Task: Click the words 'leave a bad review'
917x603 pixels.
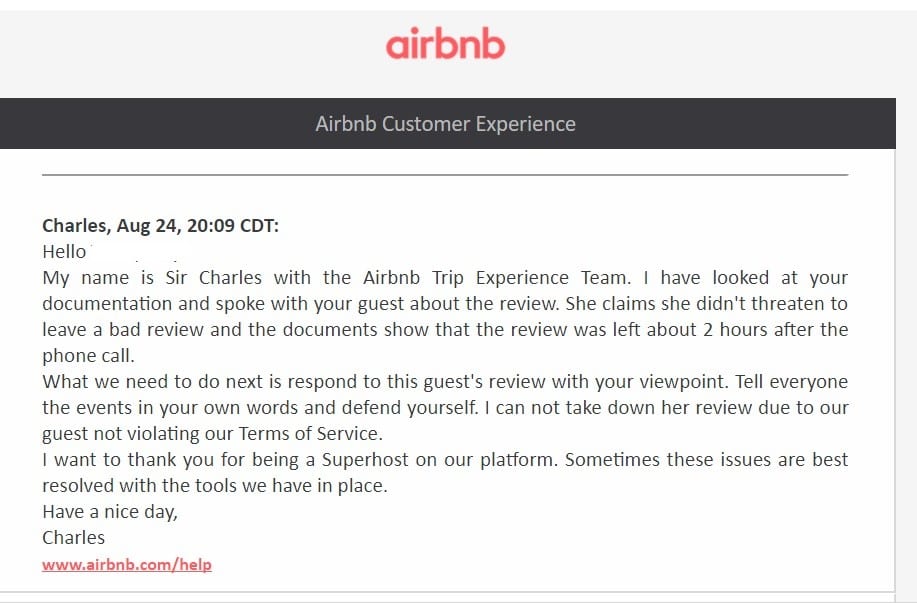Action: click(123, 329)
